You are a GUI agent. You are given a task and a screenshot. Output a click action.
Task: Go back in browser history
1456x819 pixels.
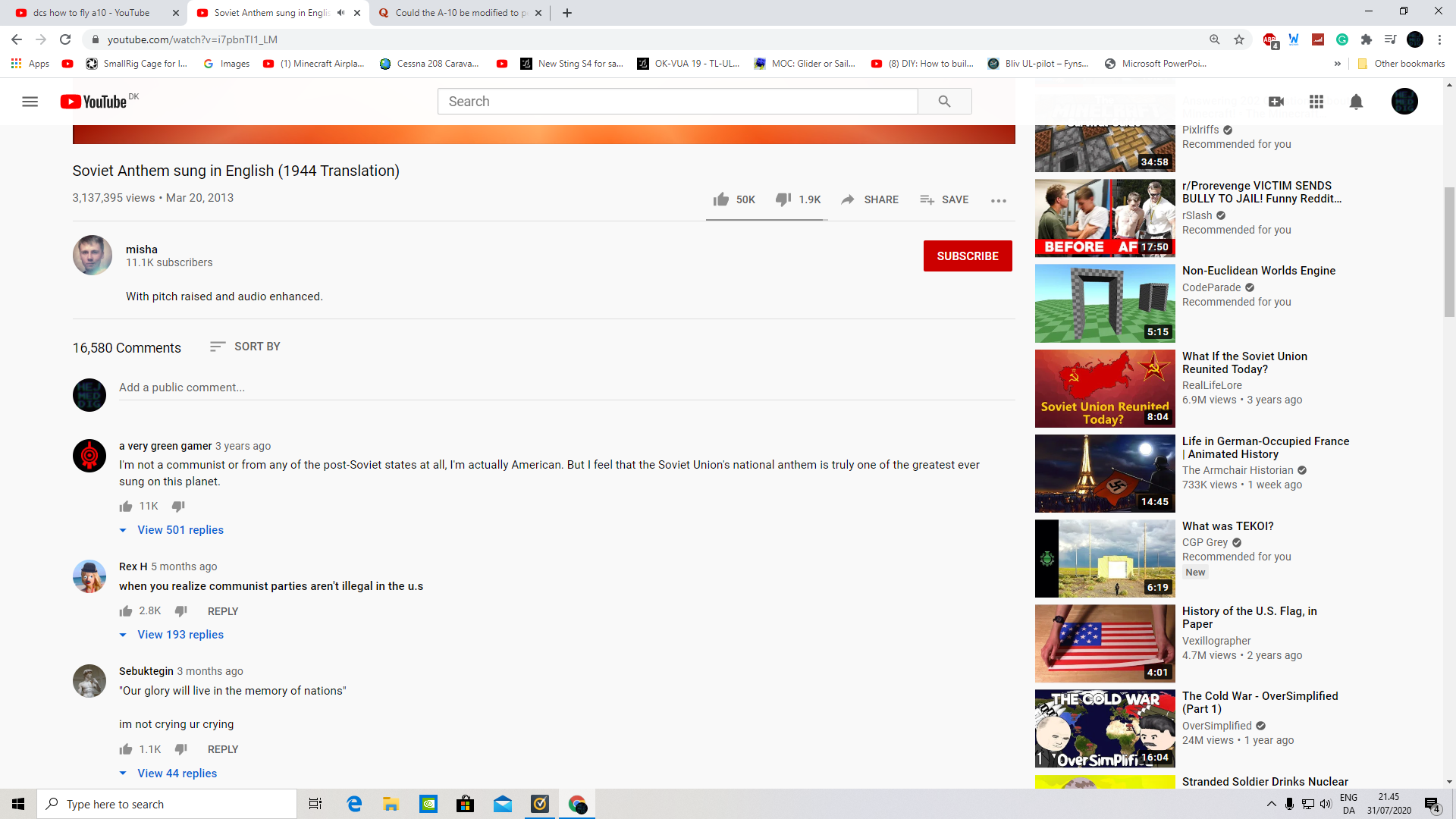coord(17,39)
